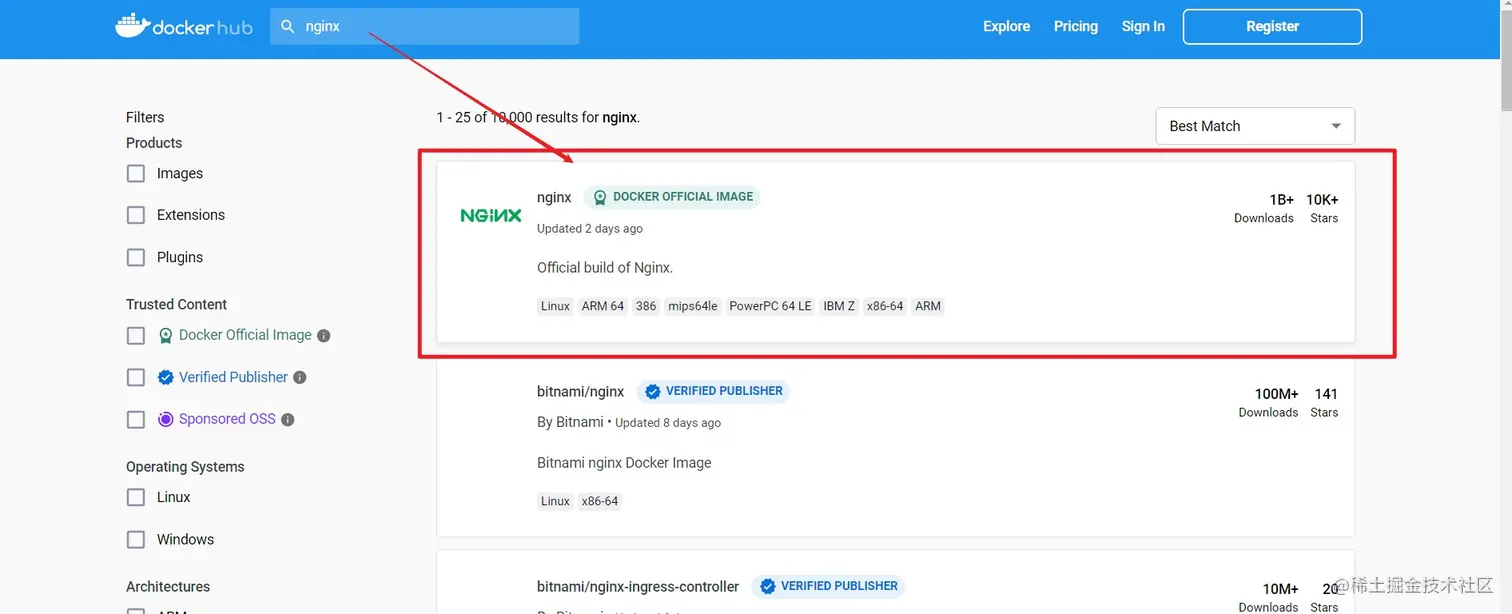Click 'Official build of Nginx.' description
Screen dimensions: 1512x614
[x=605, y=268]
